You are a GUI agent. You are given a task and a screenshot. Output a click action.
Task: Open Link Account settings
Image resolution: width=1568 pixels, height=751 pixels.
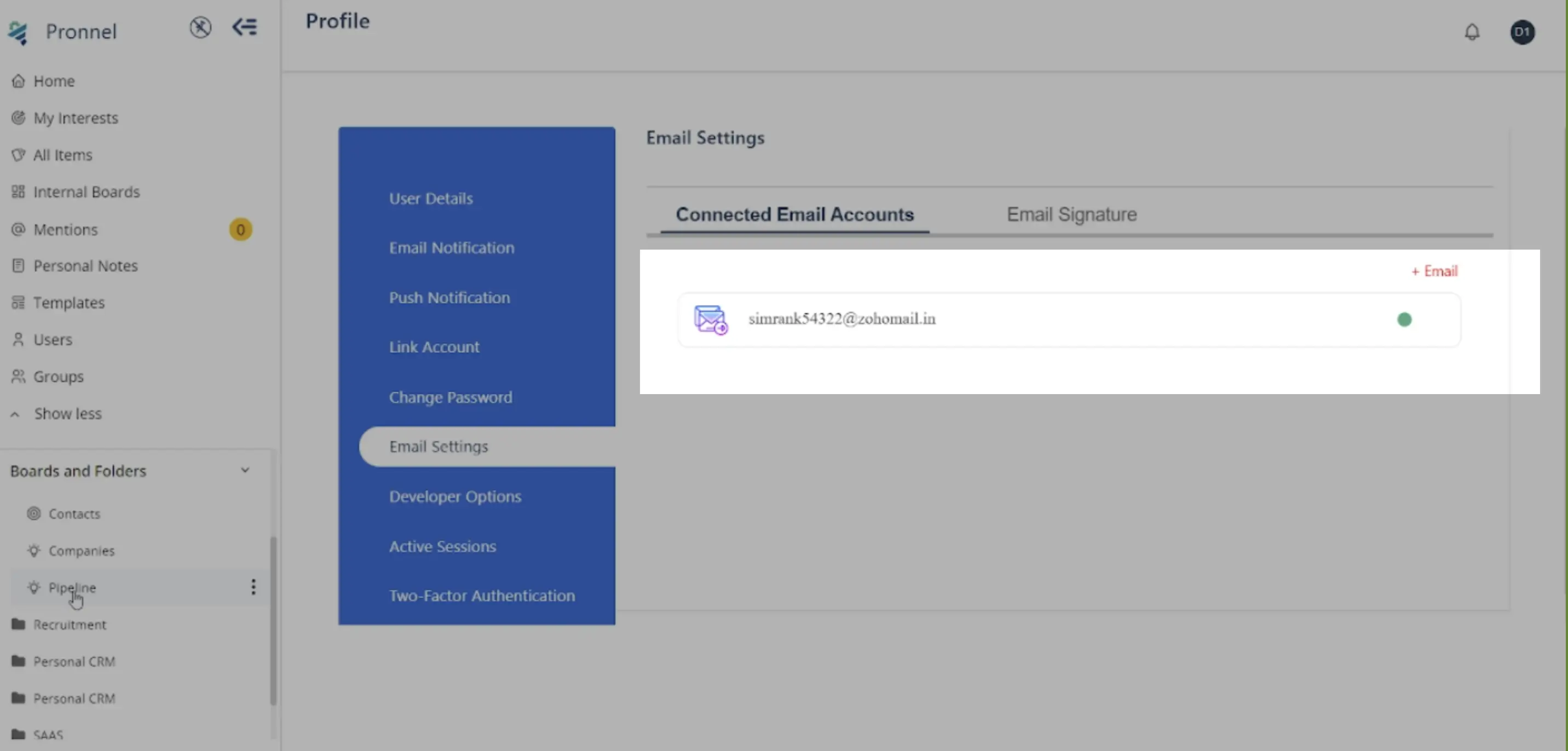434,347
